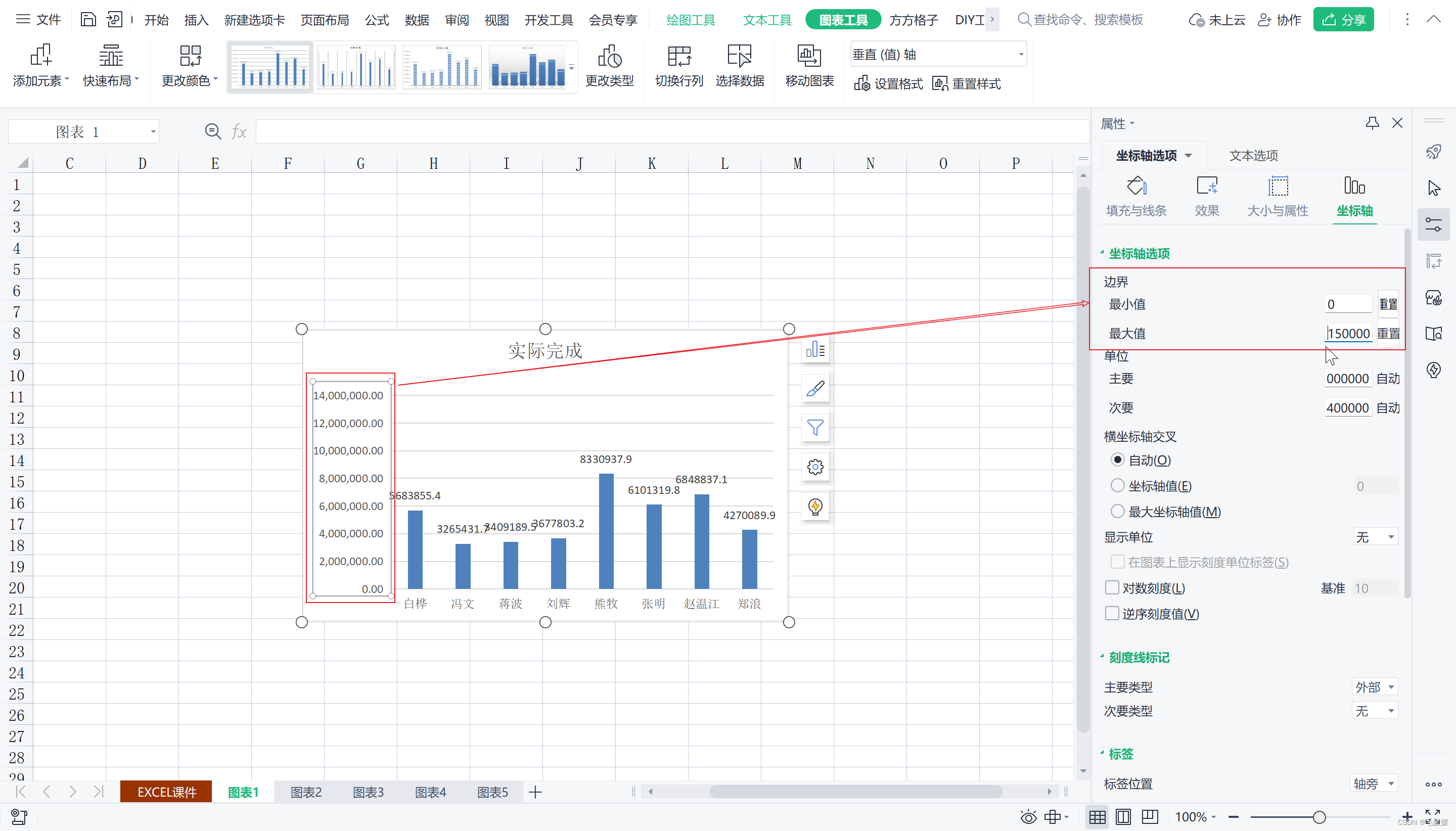
Task: Click the 更改颜色 change color icon
Action: [x=190, y=56]
